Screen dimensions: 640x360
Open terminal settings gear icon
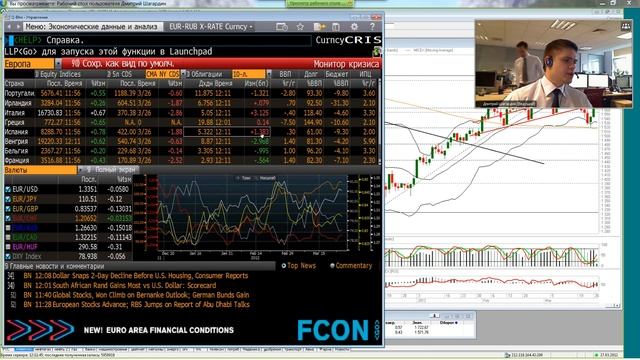(354, 27)
